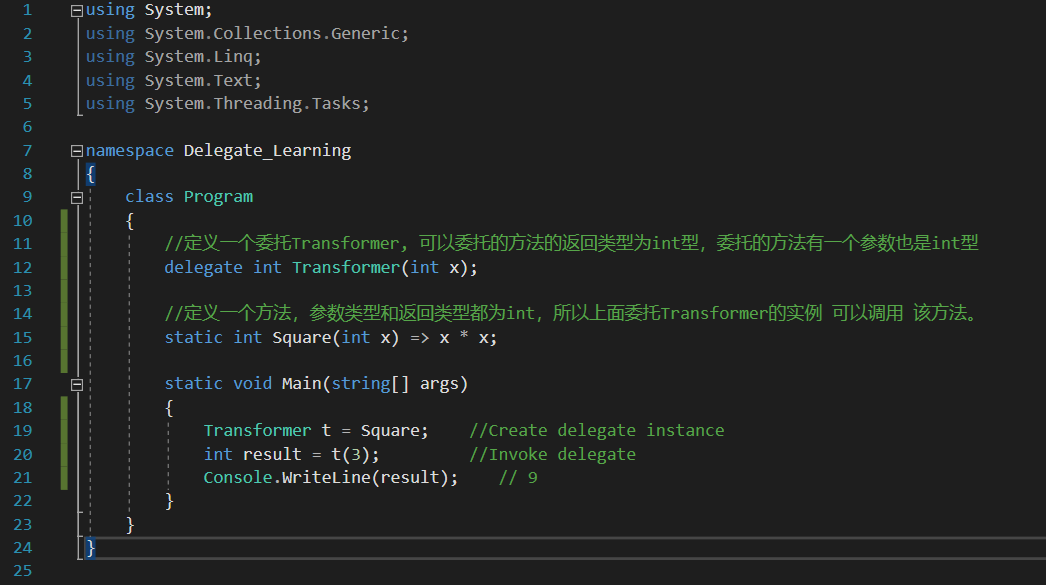Click 'Square;' assignment value on line 19
The image size is (1046, 585).
pos(395,431)
